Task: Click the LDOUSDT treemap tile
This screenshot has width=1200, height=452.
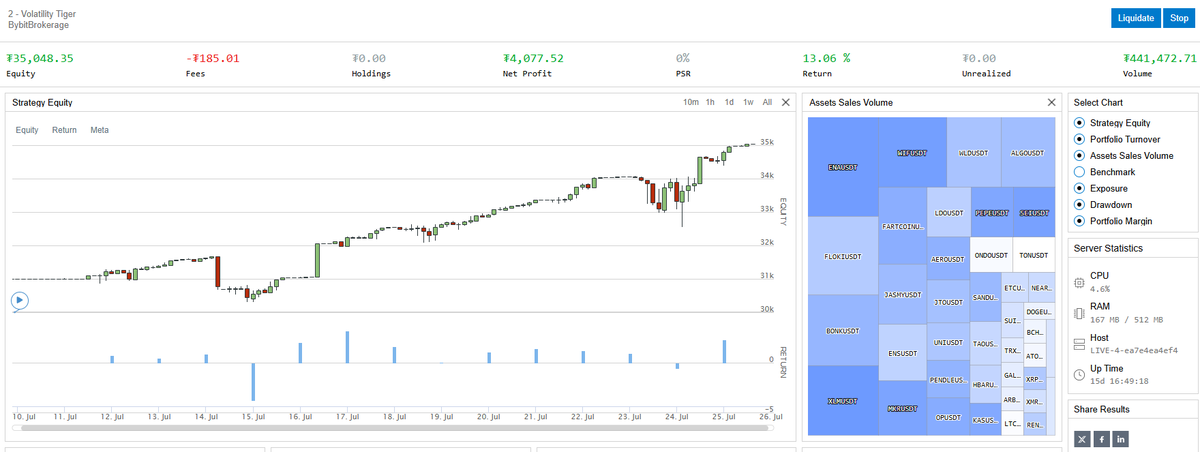Action: click(949, 213)
